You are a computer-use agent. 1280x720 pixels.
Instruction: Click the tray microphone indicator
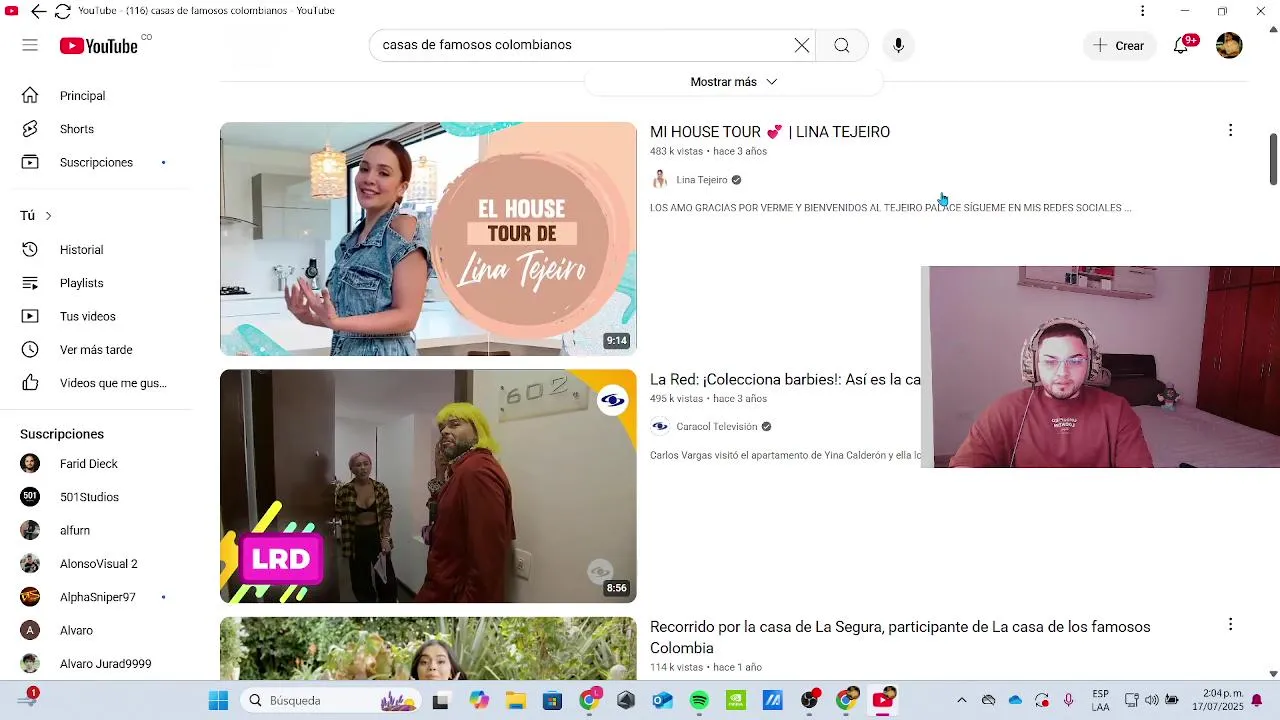[x=1069, y=701]
